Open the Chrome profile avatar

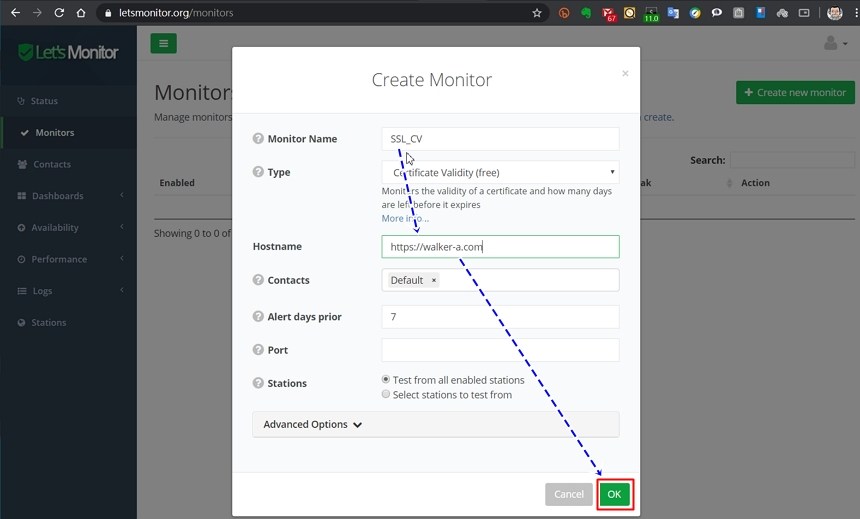[x=834, y=13]
